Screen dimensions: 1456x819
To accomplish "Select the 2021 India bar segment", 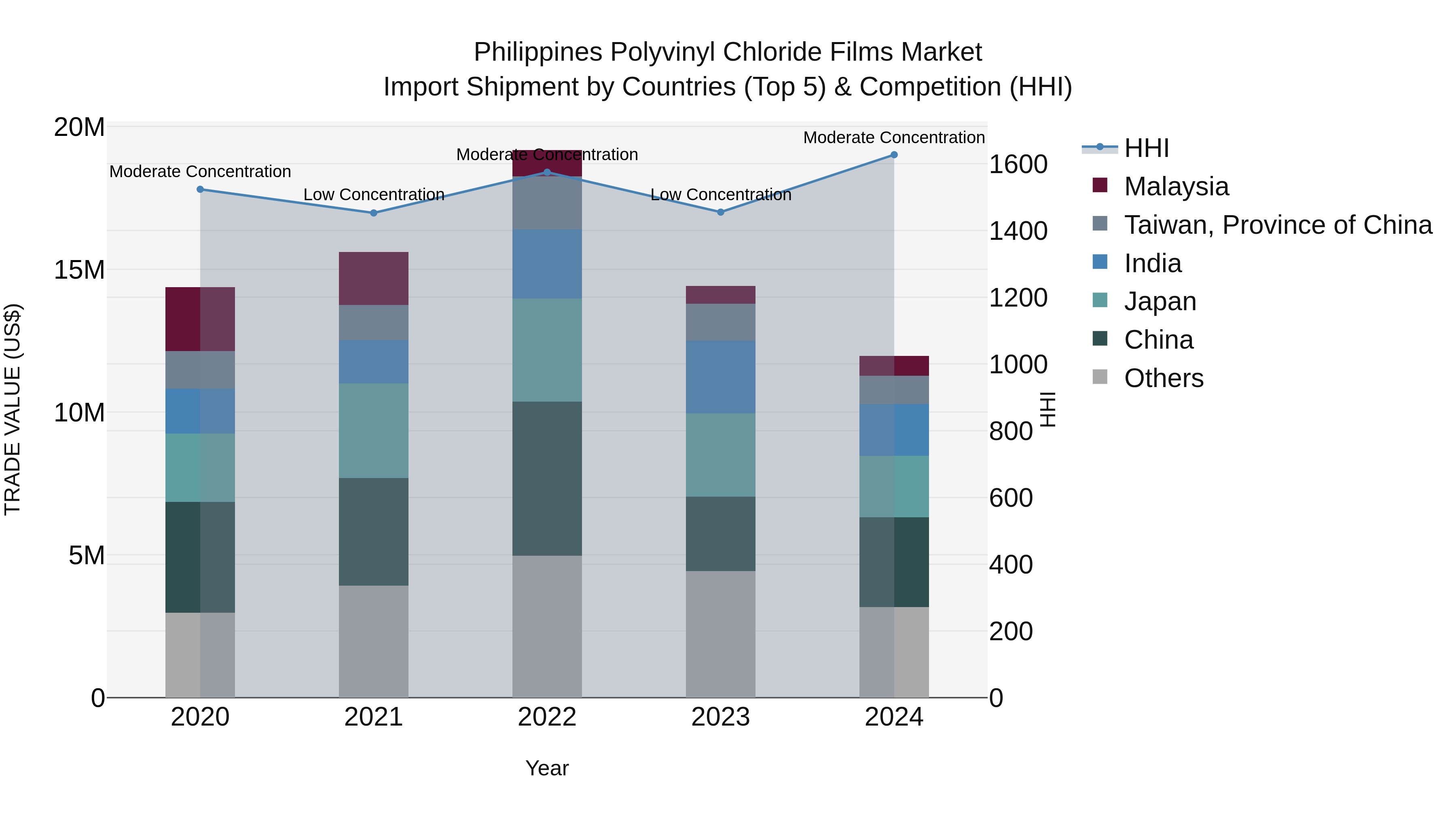I will [374, 362].
